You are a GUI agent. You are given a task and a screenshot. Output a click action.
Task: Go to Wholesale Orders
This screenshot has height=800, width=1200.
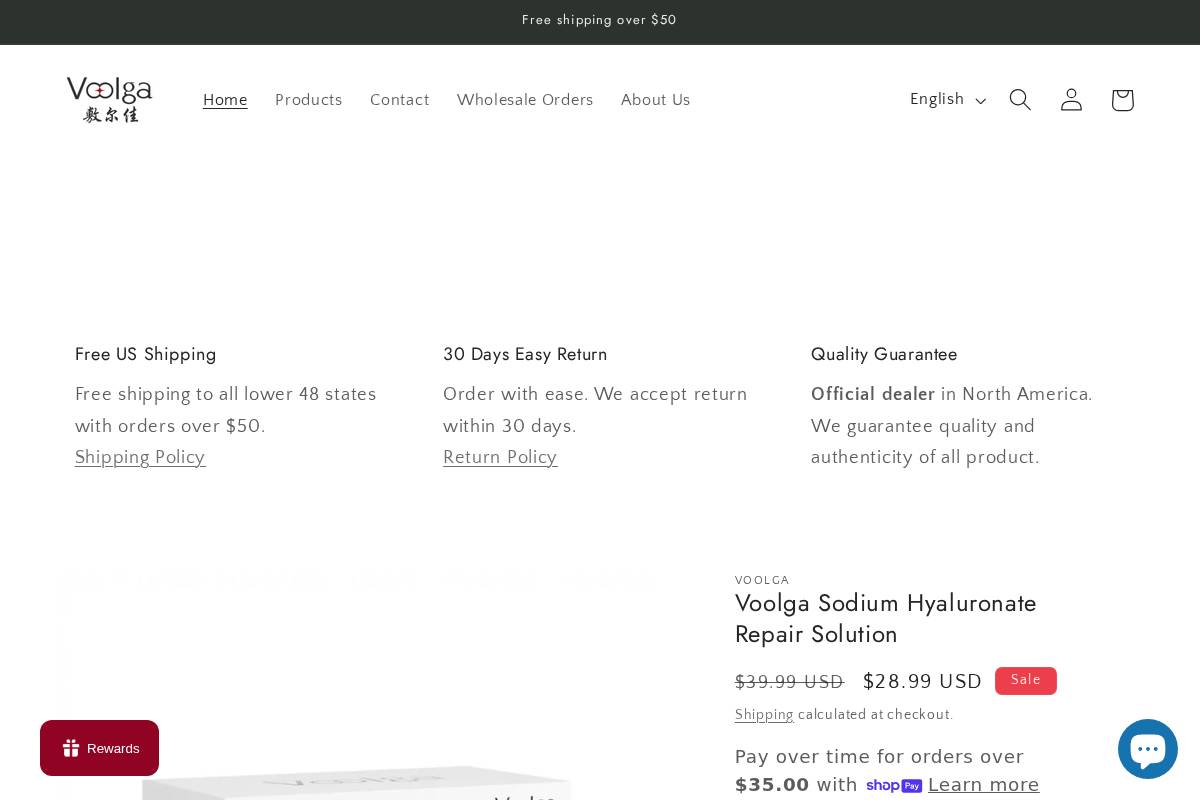tap(525, 100)
